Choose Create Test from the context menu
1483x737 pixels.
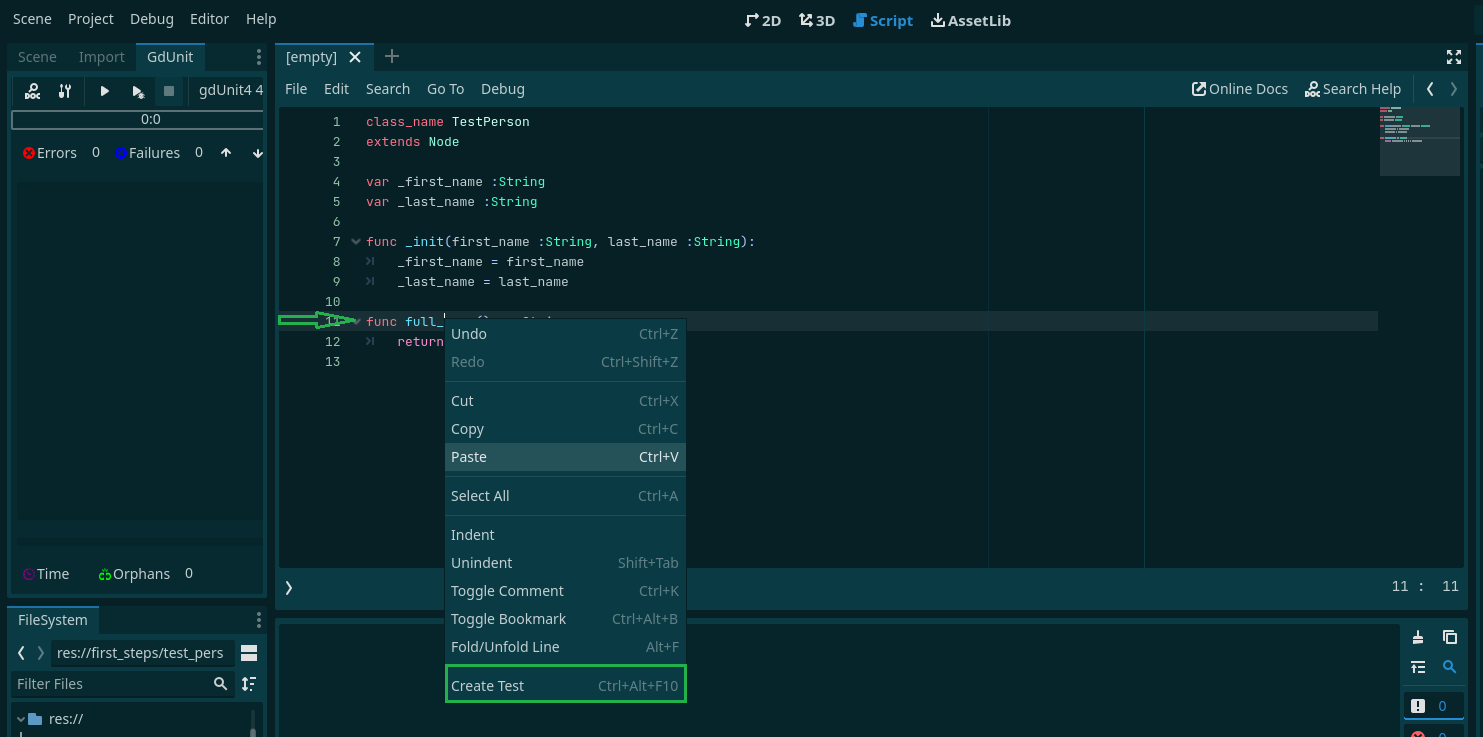pyautogui.click(x=565, y=685)
